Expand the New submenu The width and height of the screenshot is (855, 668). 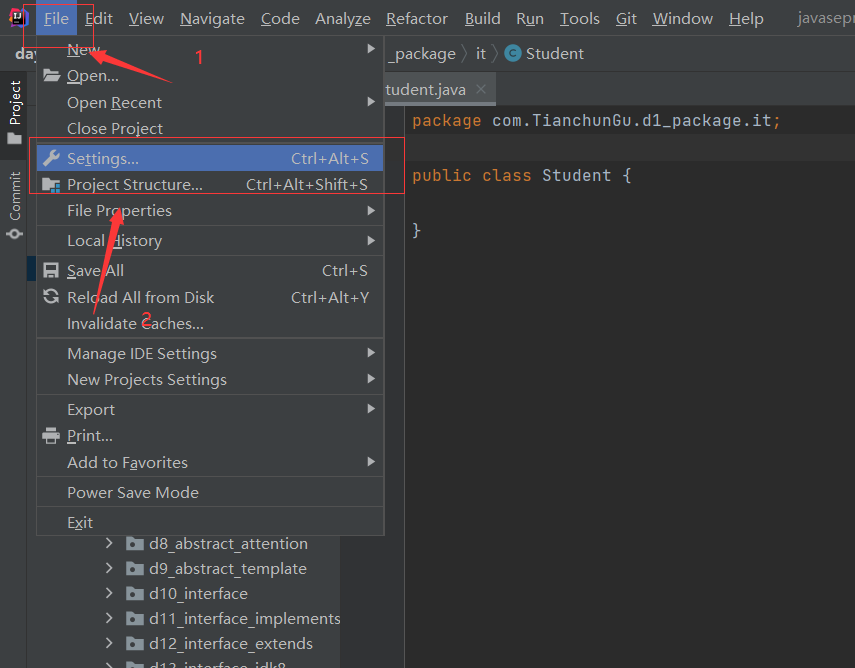(210, 50)
